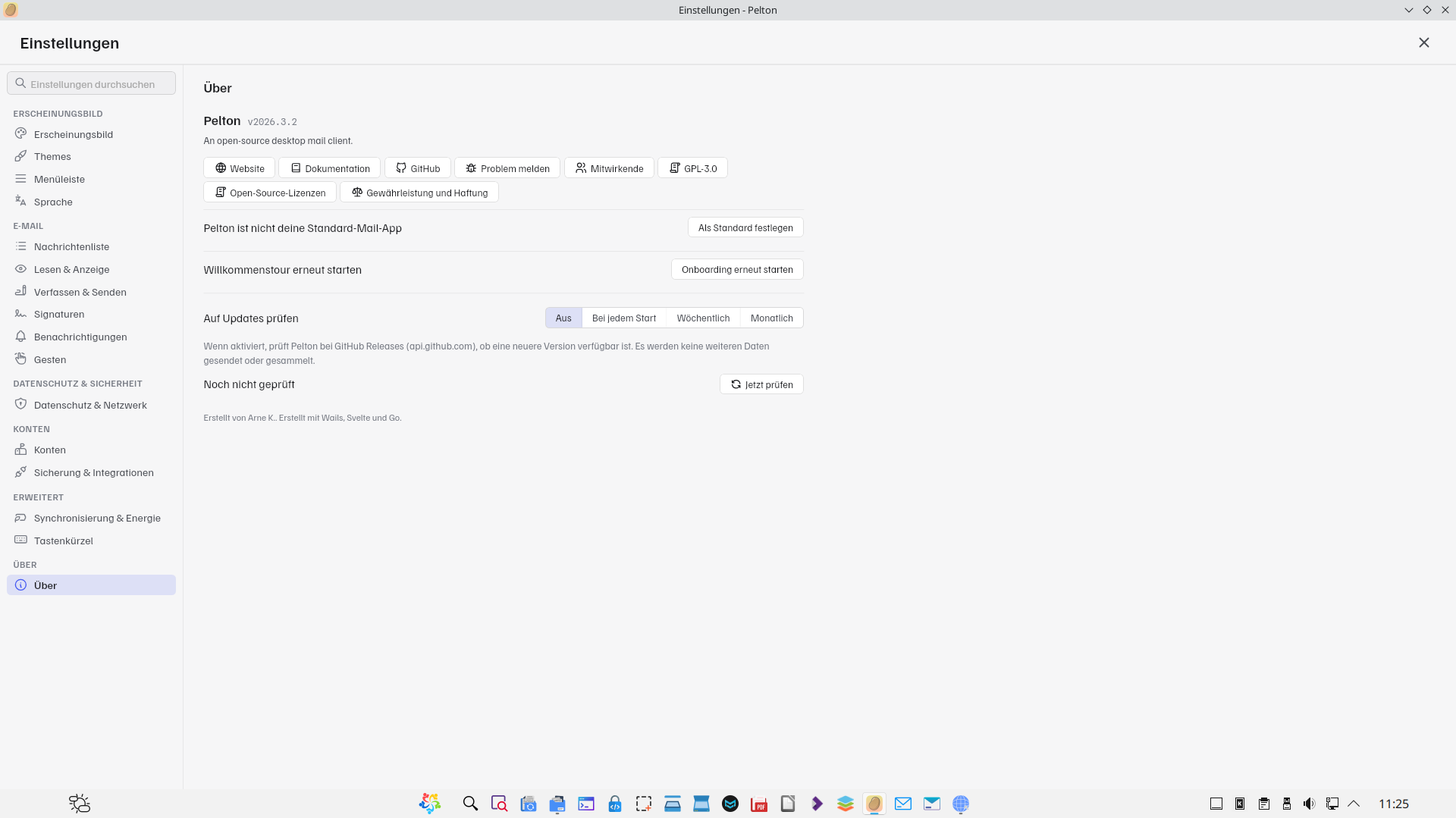
Task: Focus the Einstellungen durchsuchen search field
Action: click(x=91, y=83)
